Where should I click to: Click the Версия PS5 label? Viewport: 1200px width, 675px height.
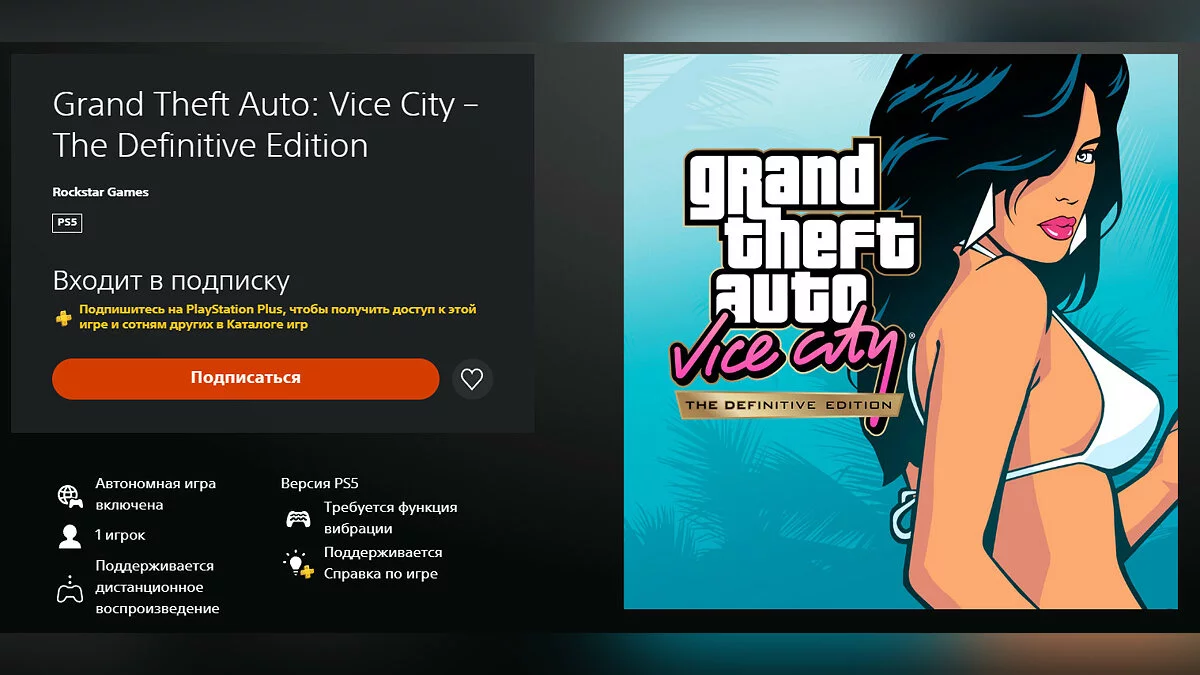point(319,484)
